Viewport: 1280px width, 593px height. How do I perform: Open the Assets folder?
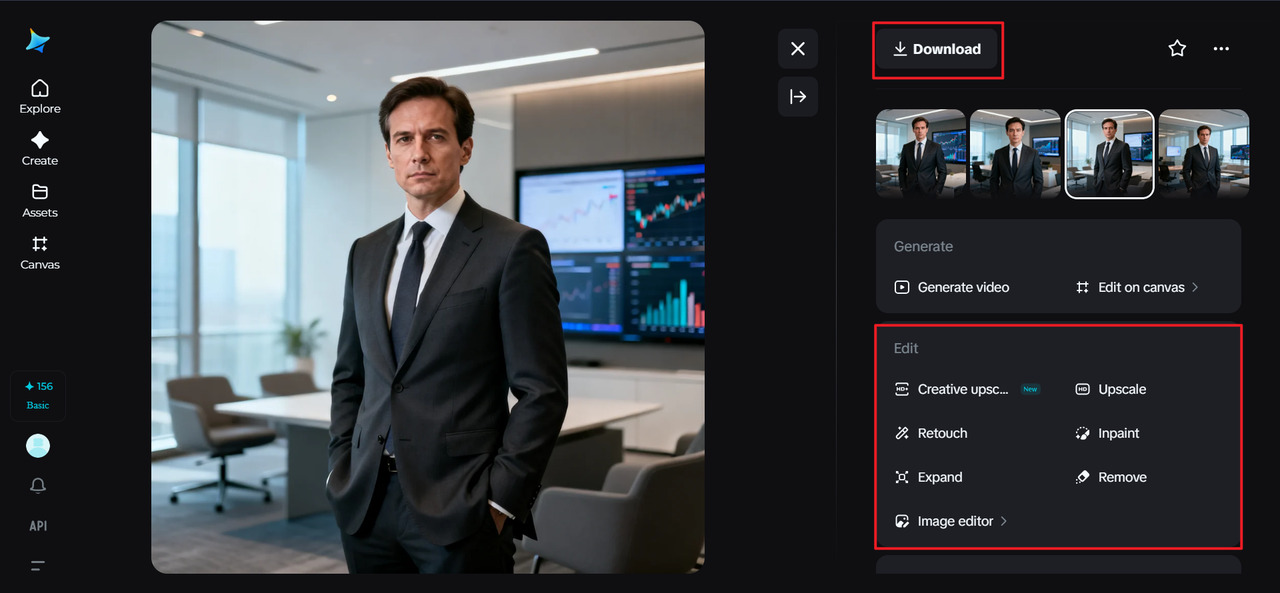click(40, 200)
